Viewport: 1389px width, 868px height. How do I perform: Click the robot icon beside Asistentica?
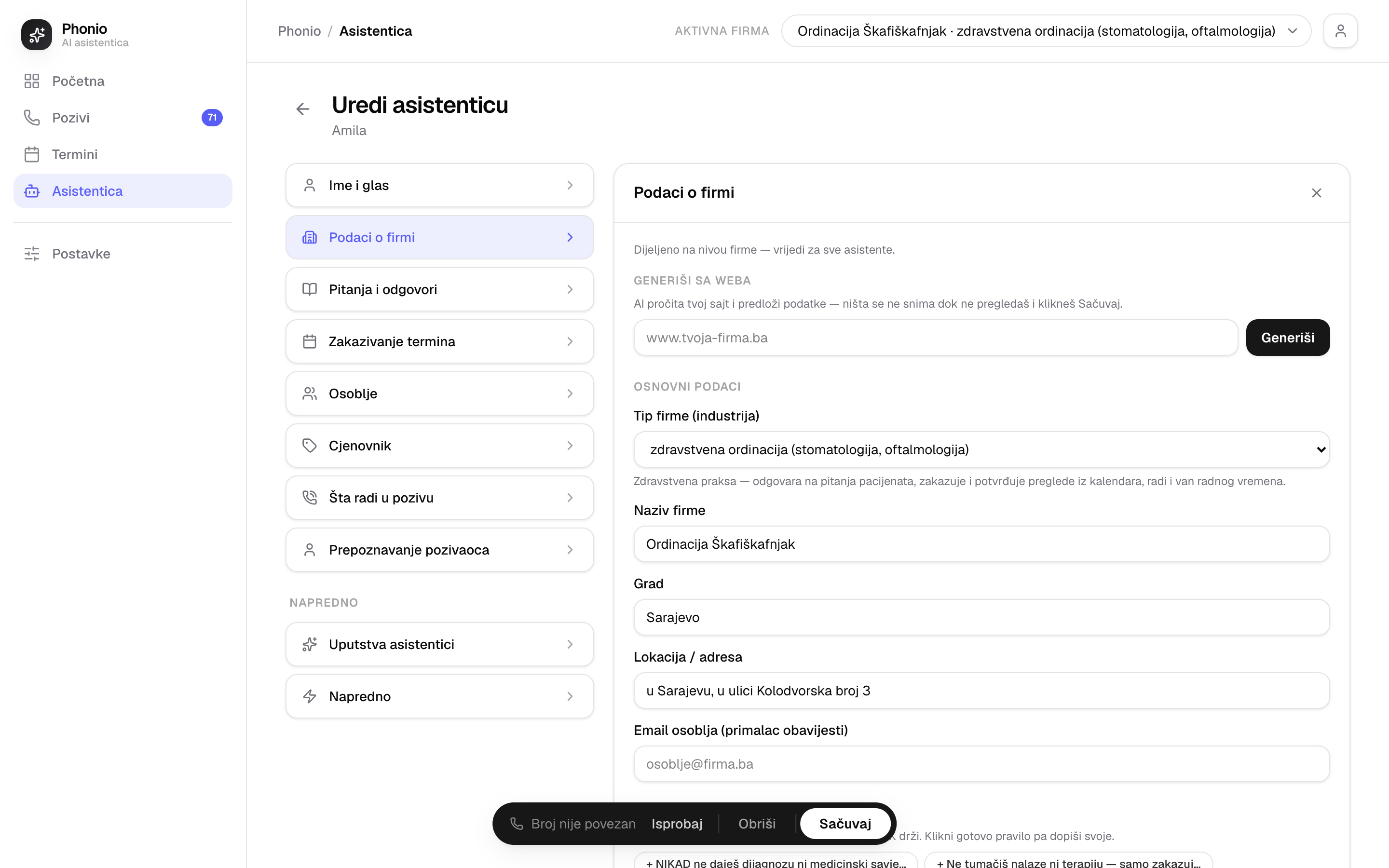[x=31, y=191]
